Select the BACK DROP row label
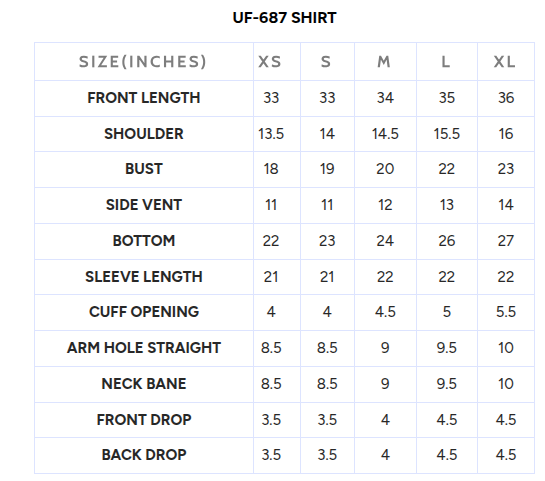The height and width of the screenshot is (481, 545). click(x=144, y=455)
